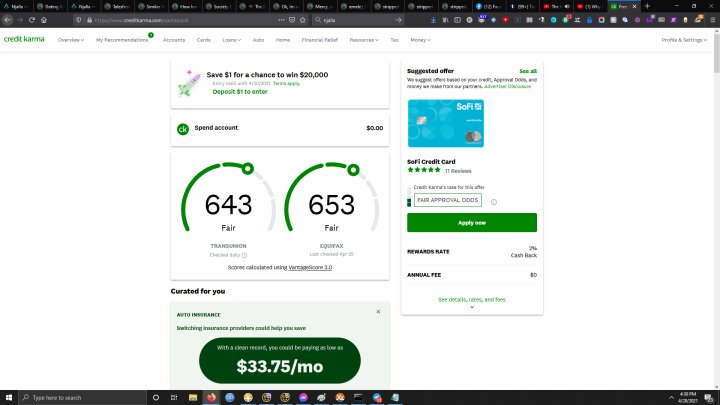Click the Save to Pocket icon

coord(292,20)
